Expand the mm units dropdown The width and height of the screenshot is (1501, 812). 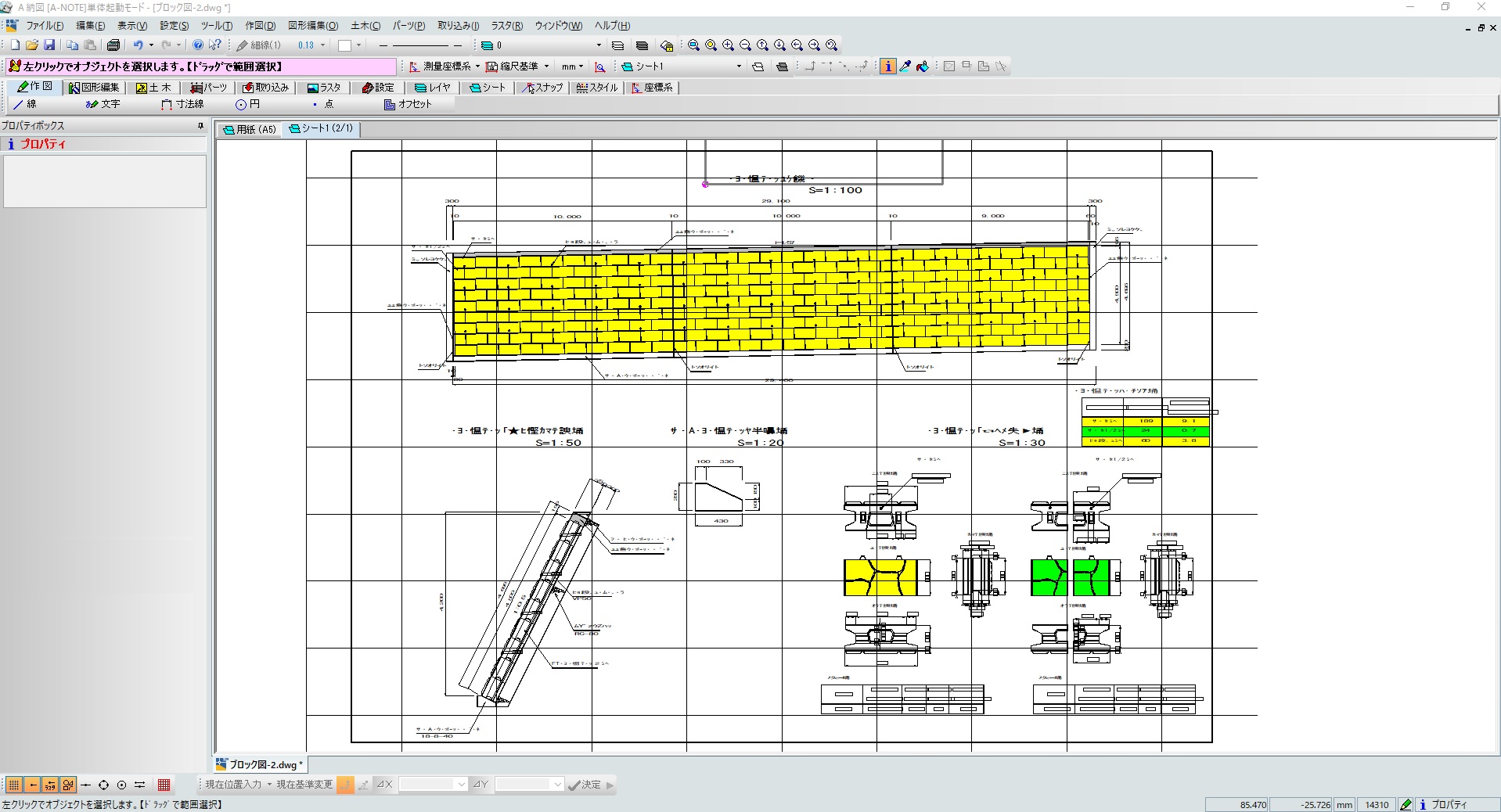[x=580, y=66]
